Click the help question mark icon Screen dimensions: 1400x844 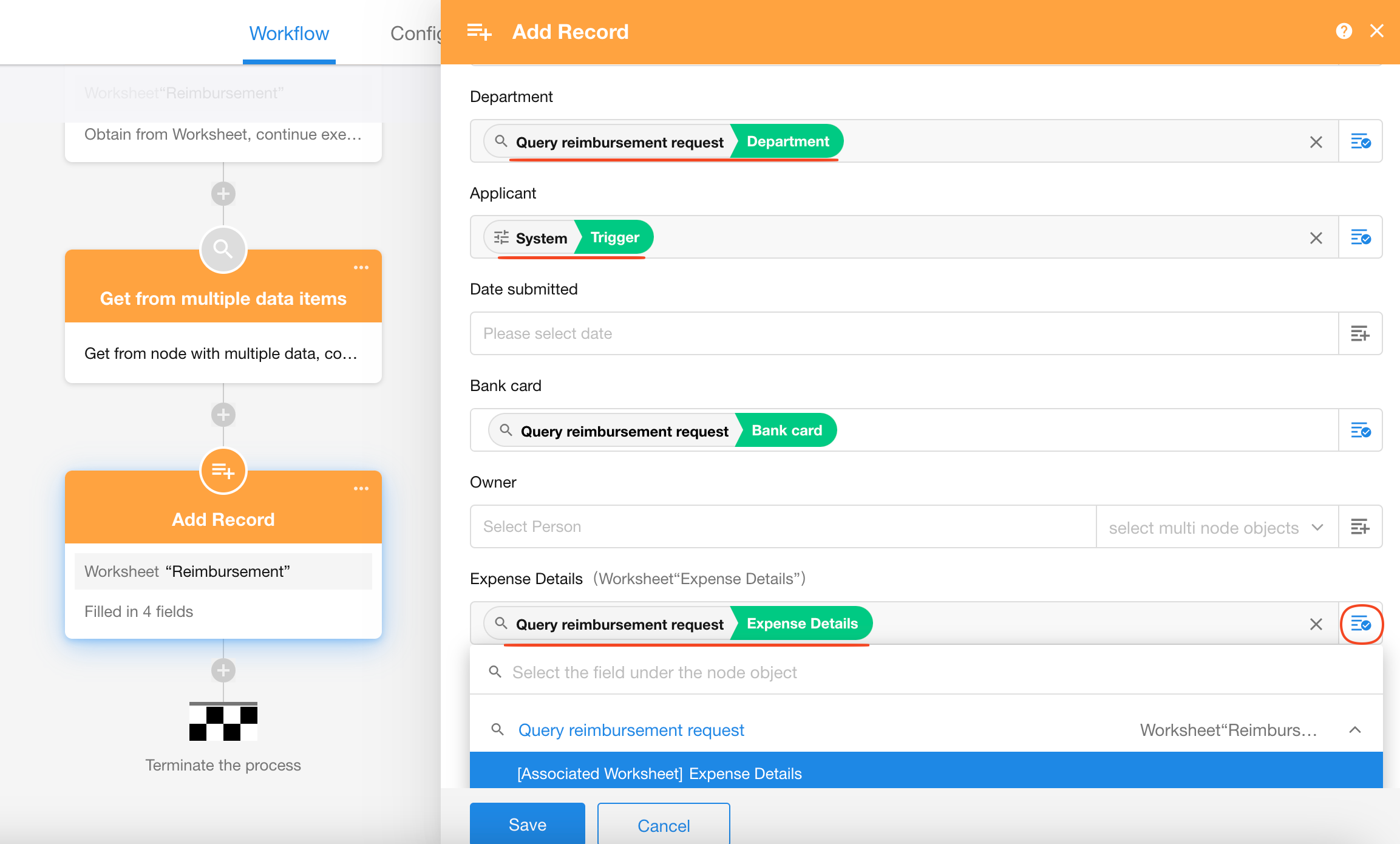point(1344,31)
